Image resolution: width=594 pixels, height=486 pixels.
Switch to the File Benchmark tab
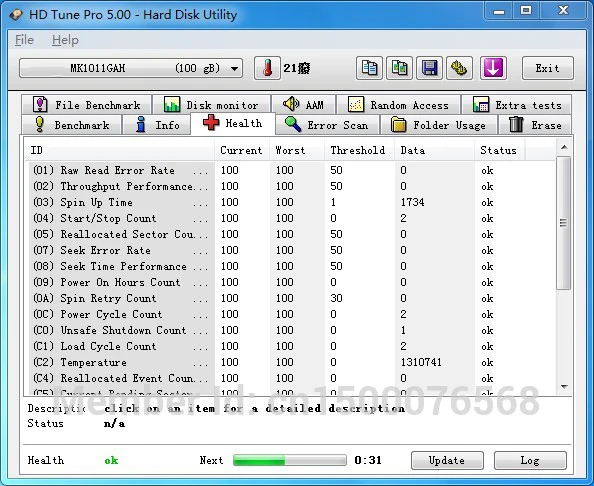86,105
